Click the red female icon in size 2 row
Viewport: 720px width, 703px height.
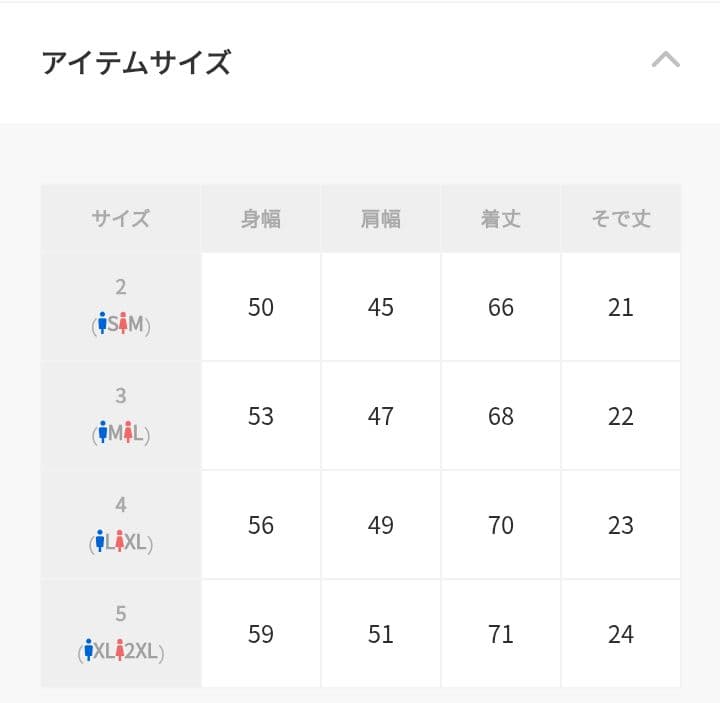point(123,323)
